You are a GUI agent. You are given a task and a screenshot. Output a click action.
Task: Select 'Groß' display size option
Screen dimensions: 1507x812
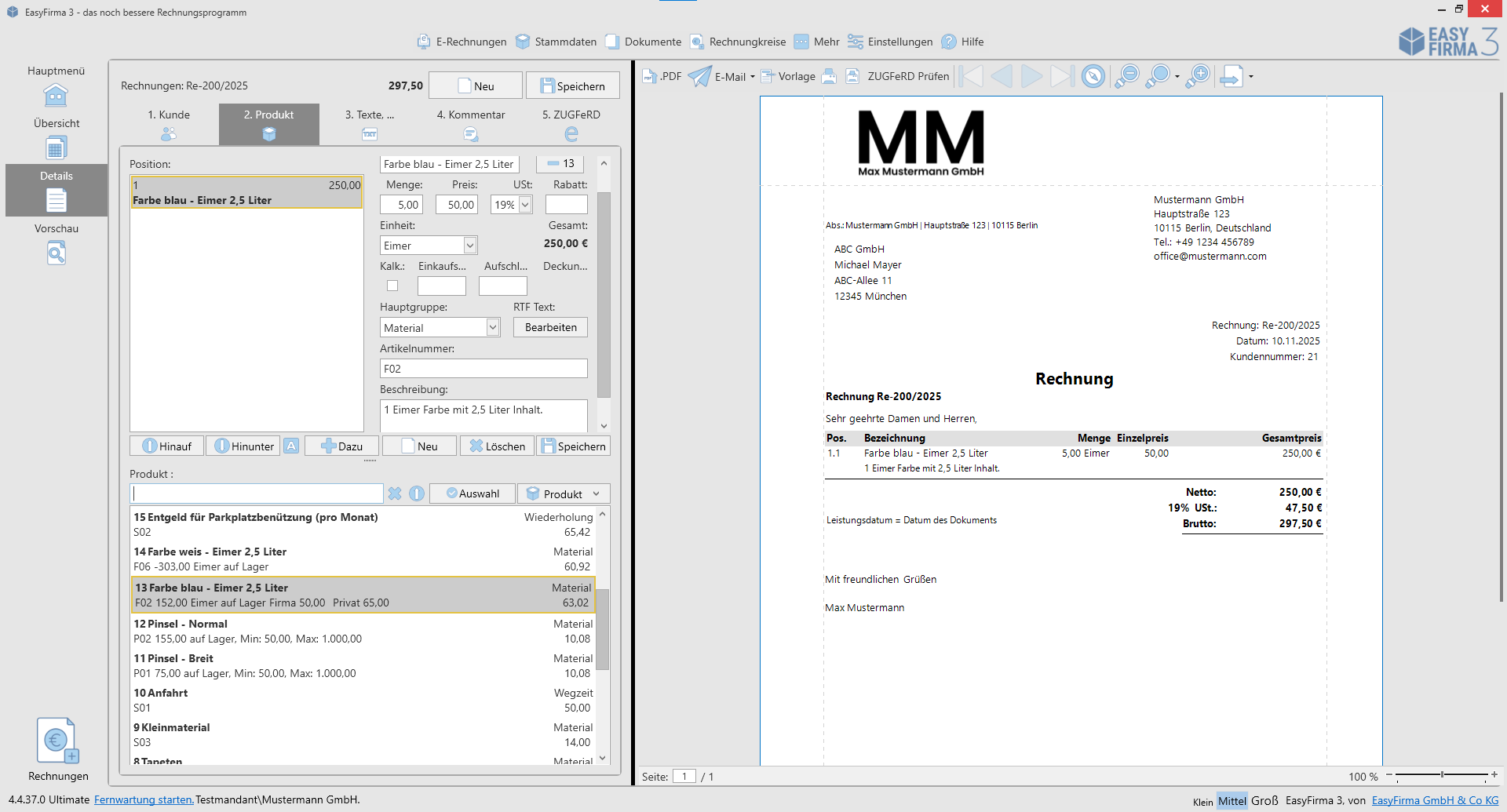pyautogui.click(x=1264, y=800)
